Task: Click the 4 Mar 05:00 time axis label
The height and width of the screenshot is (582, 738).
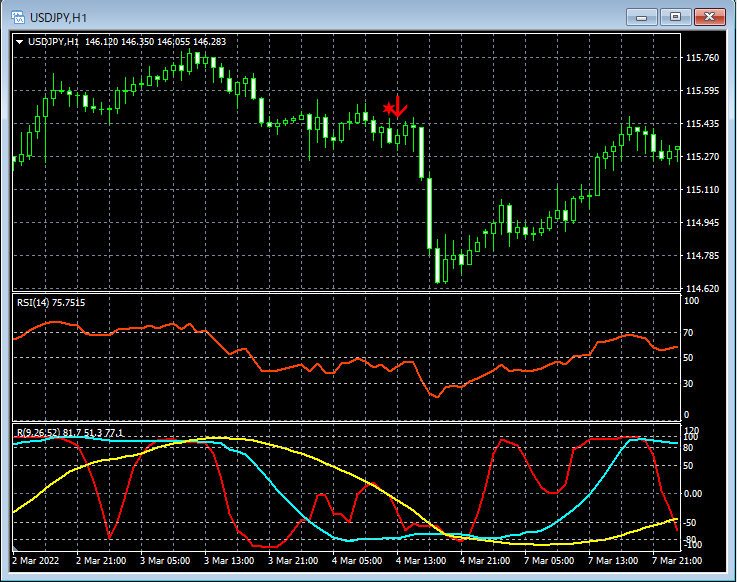Action: 357,561
